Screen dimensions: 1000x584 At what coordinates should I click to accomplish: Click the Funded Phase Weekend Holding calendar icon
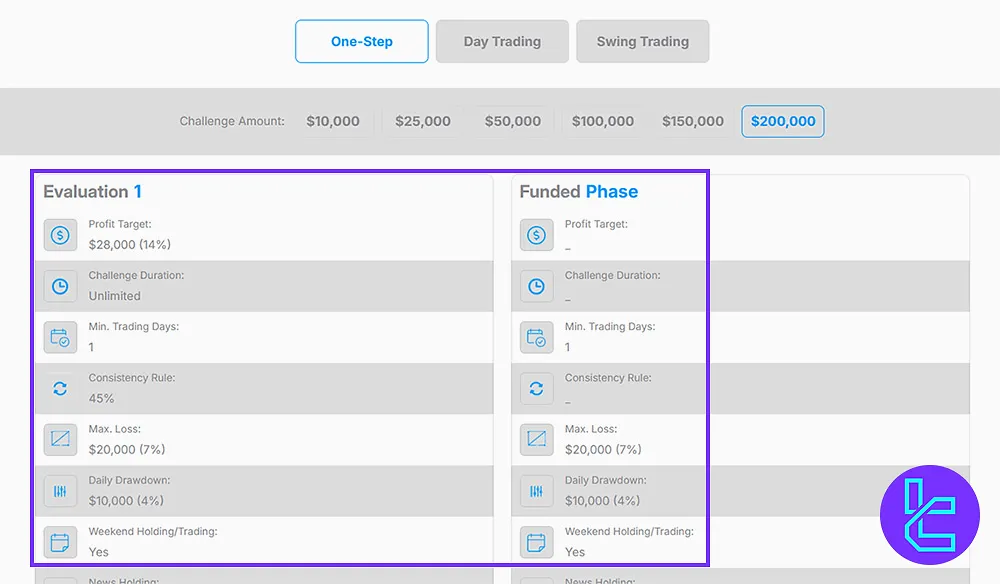[536, 542]
